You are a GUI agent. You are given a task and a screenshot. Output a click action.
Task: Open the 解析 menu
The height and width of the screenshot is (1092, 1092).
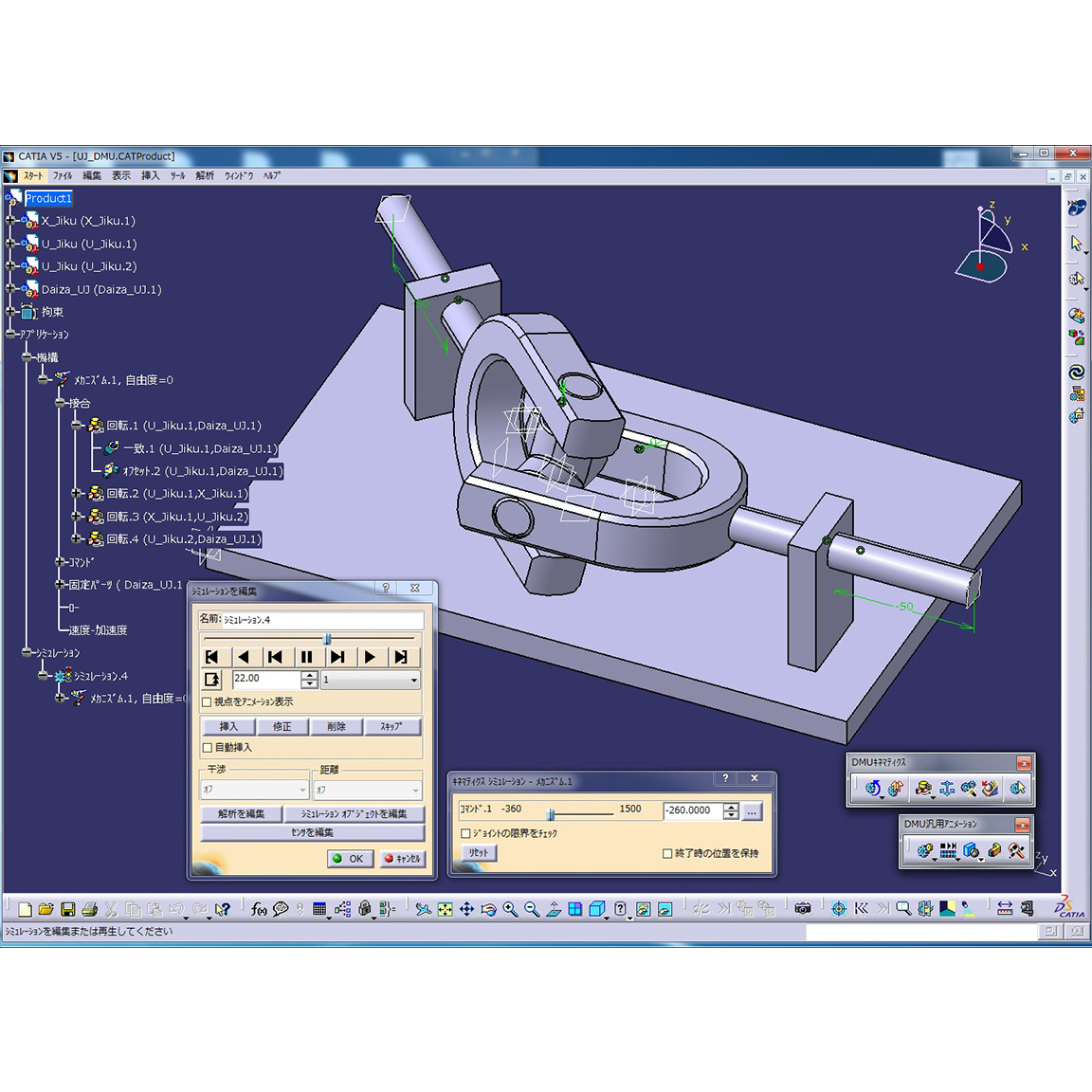pyautogui.click(x=205, y=175)
